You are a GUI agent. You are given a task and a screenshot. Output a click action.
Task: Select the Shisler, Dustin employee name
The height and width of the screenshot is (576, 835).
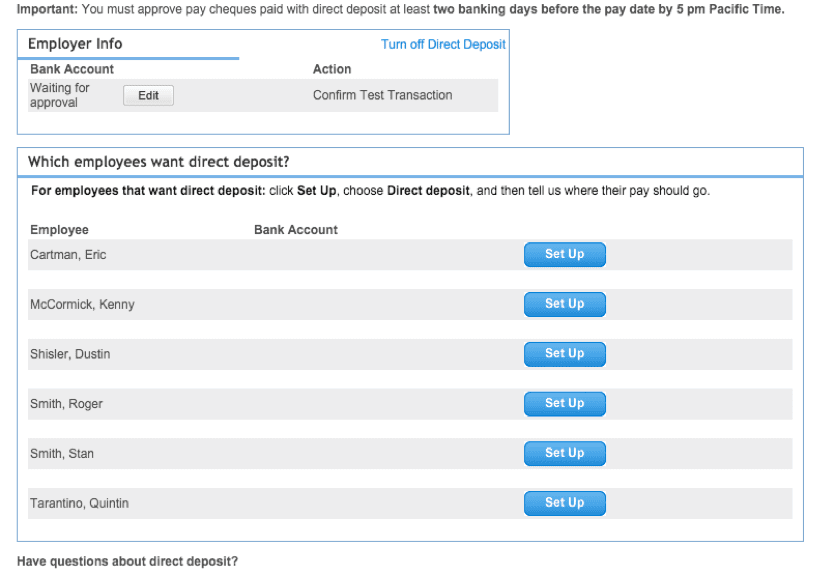pos(70,354)
